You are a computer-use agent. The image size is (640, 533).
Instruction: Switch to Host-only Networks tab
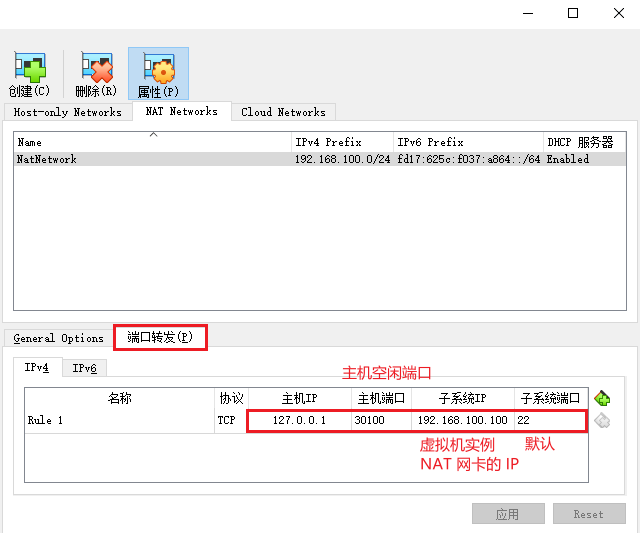[68, 112]
